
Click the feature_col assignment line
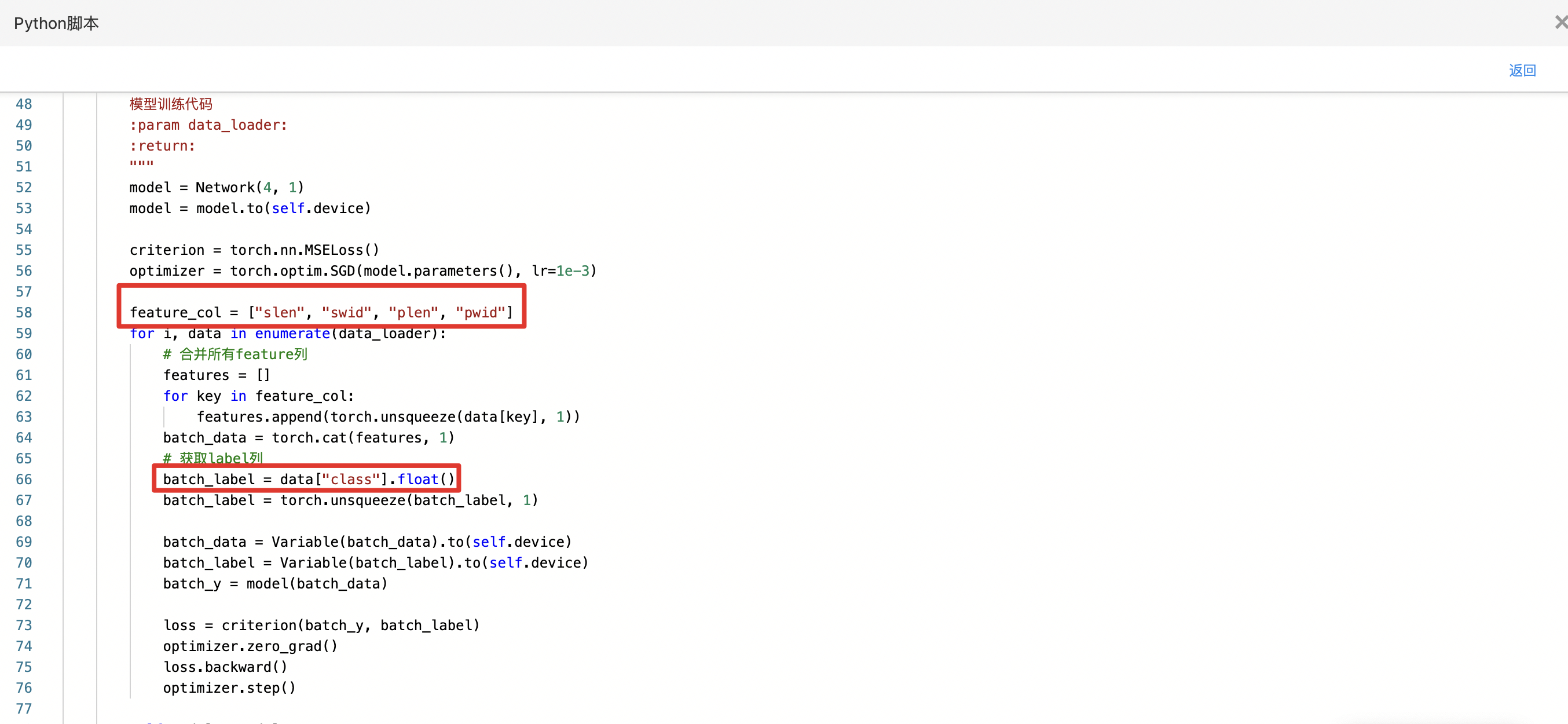coord(321,312)
